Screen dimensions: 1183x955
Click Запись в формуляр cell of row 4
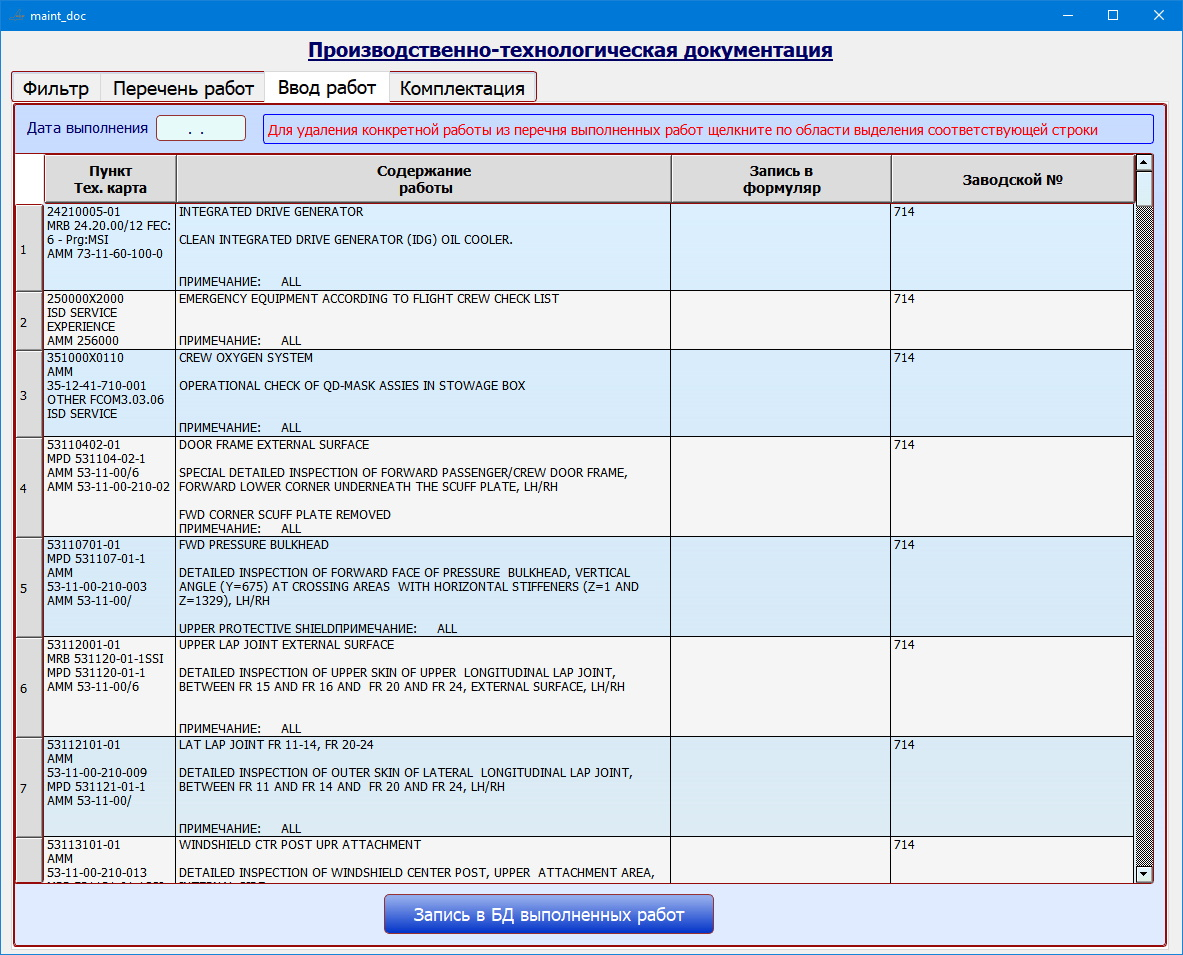[x=781, y=487]
